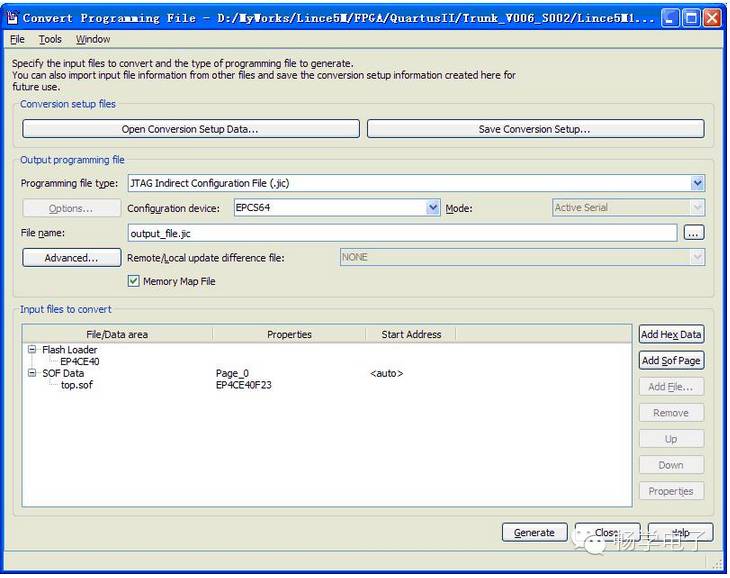The height and width of the screenshot is (578, 730).
Task: Minimize the Convert Programming File window
Action: tap(670, 18)
